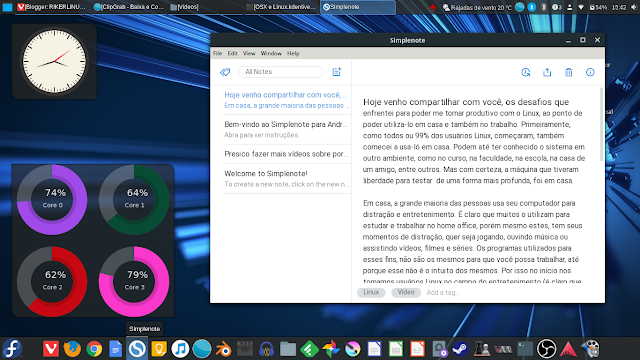Switch to OSX e Linux kdenlive taskbar window
The height and width of the screenshot is (360, 640).
pos(282,7)
